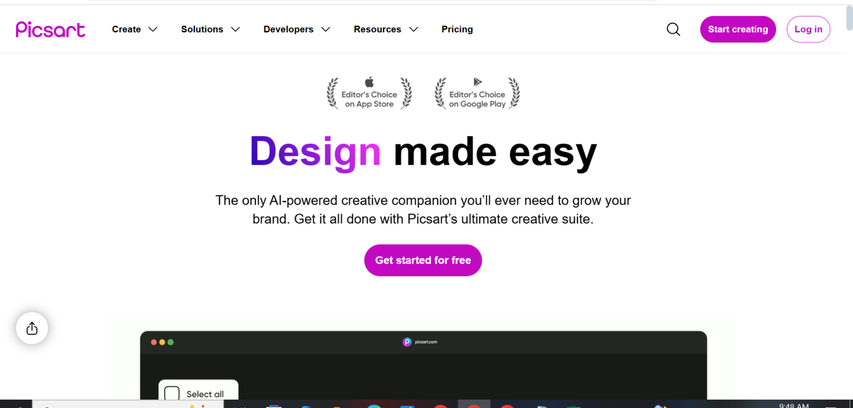Click the Apple App Store Editor's Choice badge
Image resolution: width=853 pixels, height=408 pixels.
[x=369, y=93]
